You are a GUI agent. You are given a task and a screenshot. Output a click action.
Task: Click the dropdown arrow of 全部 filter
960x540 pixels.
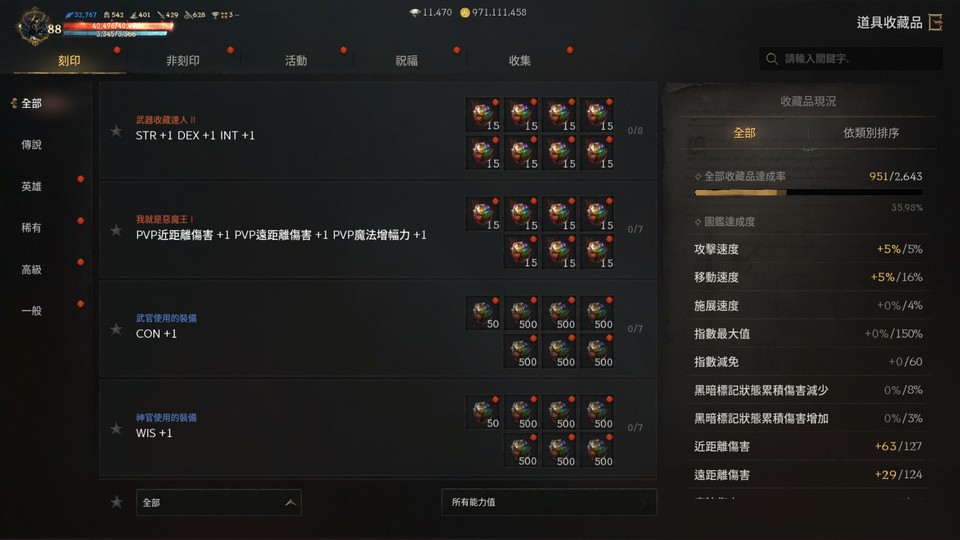[x=290, y=503]
